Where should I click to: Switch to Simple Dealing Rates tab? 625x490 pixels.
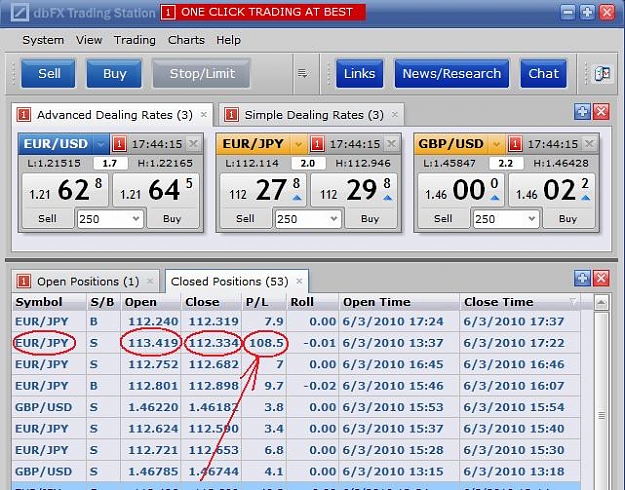coord(309,115)
